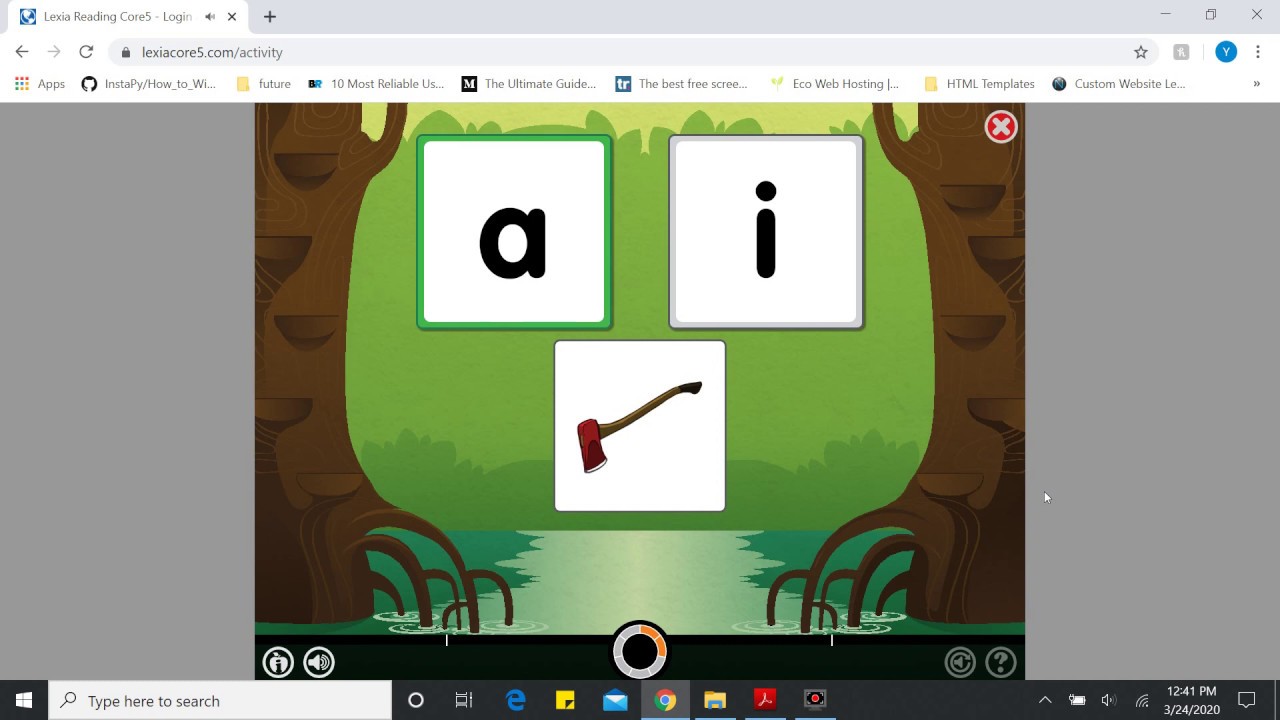Expand the bookmarks overflow chevron
The width and height of the screenshot is (1280, 720).
click(x=1256, y=84)
